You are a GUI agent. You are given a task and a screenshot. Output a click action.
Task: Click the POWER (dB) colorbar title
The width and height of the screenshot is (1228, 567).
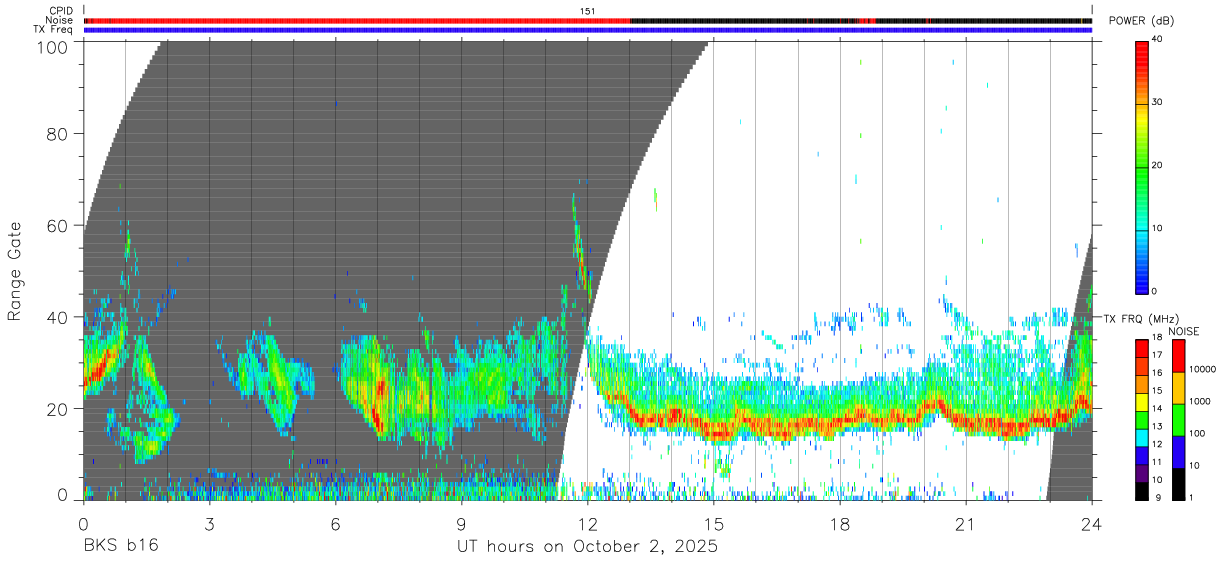1141,21
